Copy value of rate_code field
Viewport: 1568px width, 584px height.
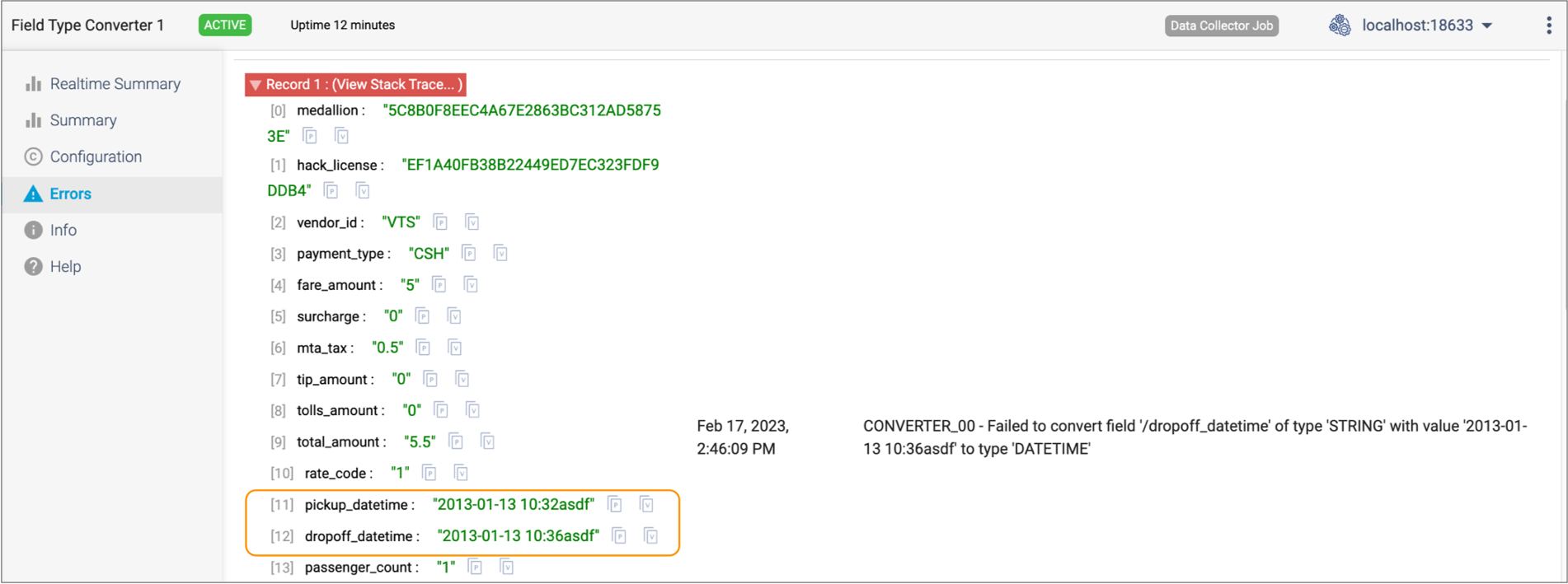(461, 474)
